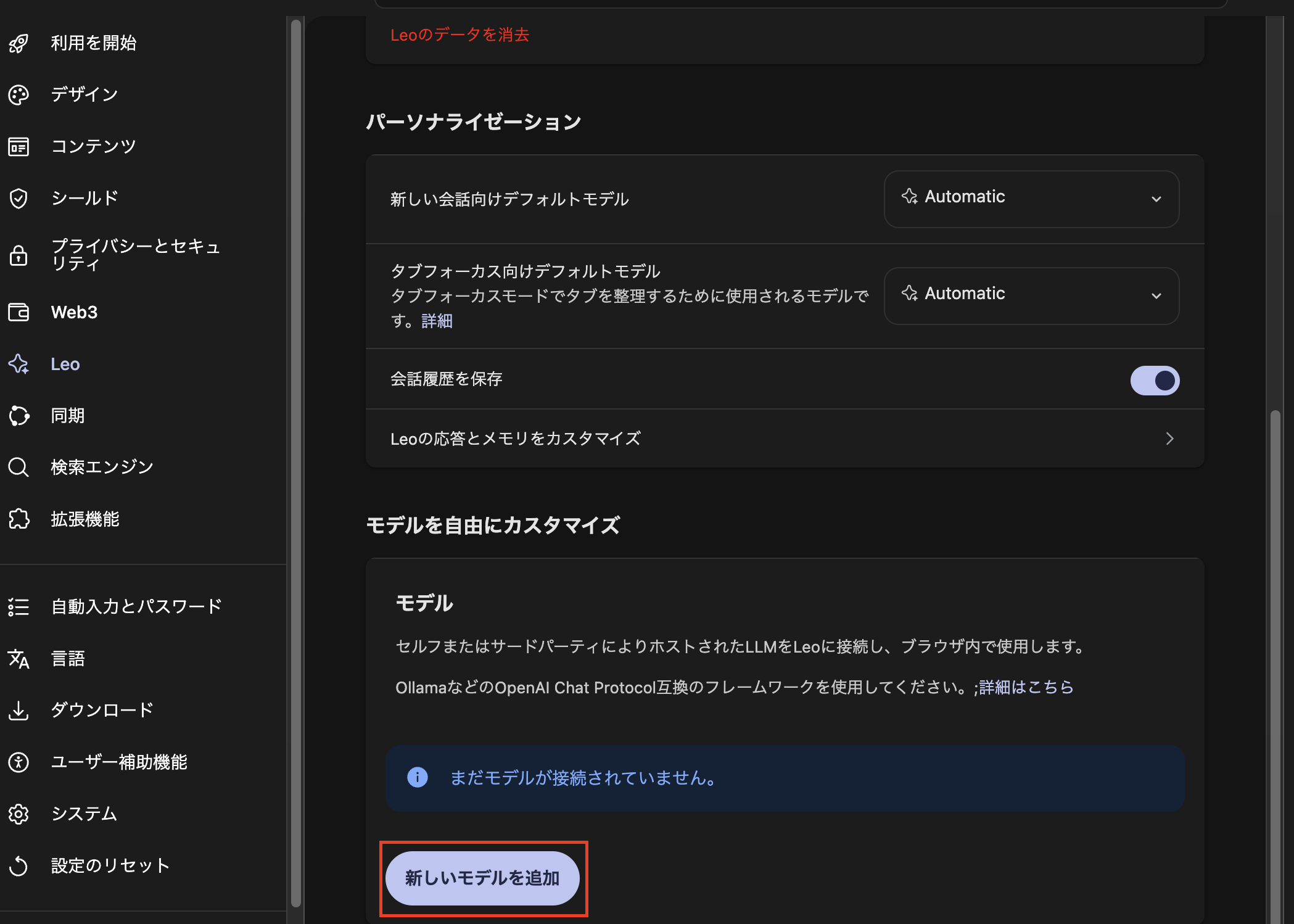Click the list icon for 自動入力とパスワード
The height and width of the screenshot is (924, 1294).
pos(19,607)
